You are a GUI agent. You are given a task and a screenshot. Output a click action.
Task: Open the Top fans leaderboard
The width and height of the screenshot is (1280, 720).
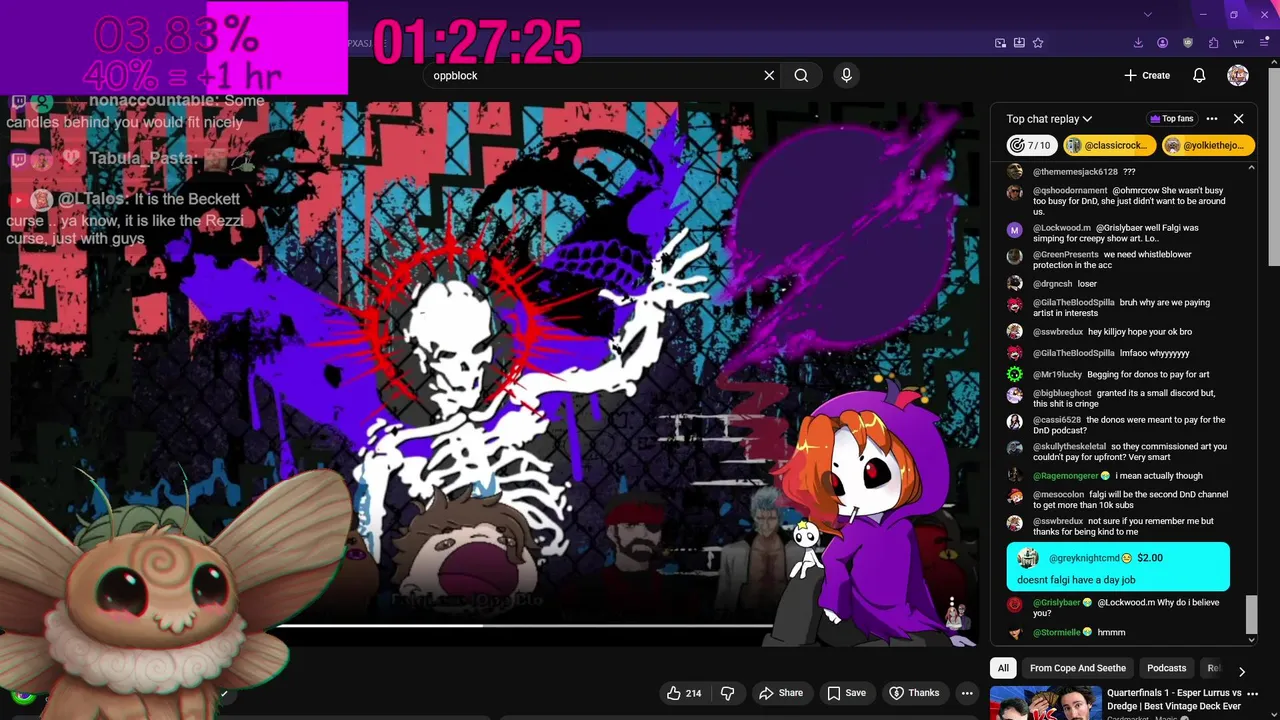pos(1172,119)
